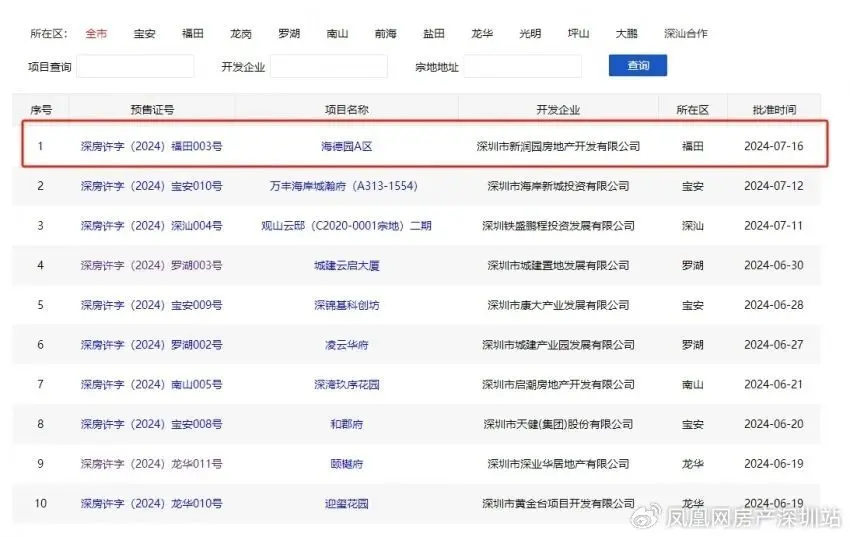This screenshot has height=537, width=850.
Task: Open project 城建云启大厦
Action: (346, 266)
